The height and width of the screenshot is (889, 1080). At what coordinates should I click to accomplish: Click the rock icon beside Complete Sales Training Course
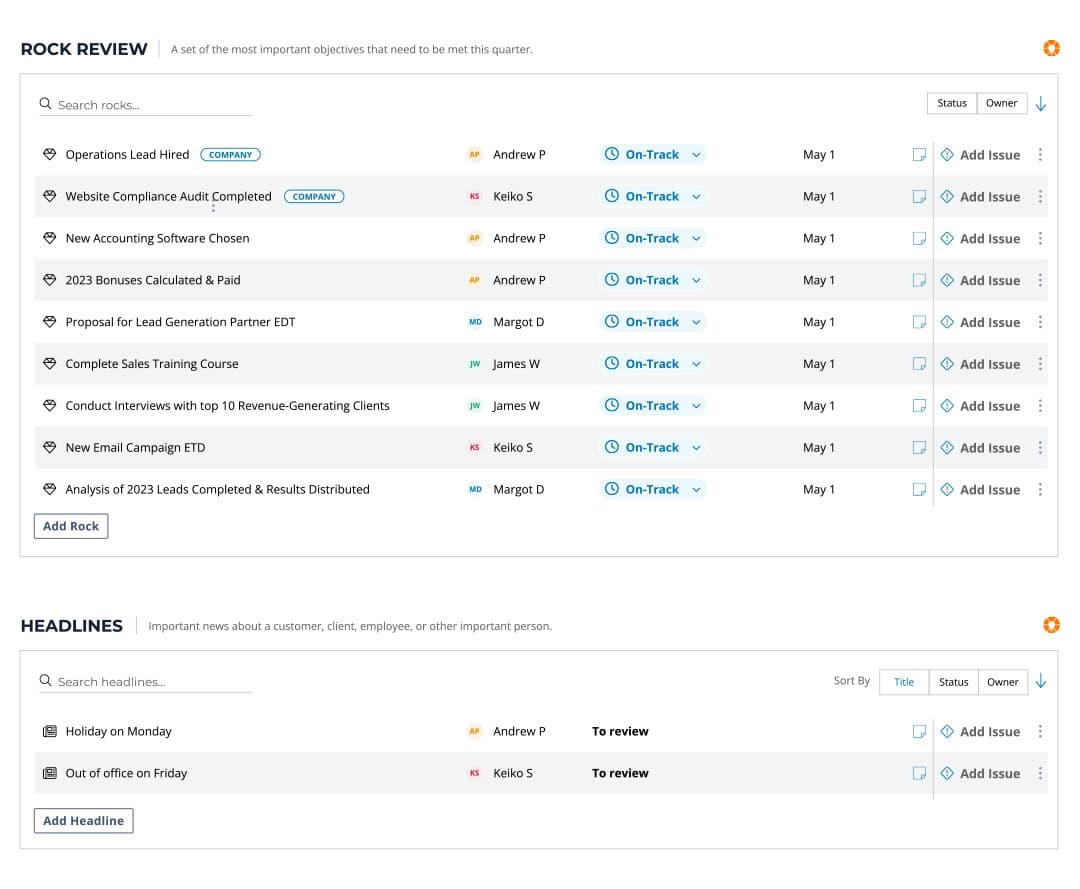coord(50,363)
